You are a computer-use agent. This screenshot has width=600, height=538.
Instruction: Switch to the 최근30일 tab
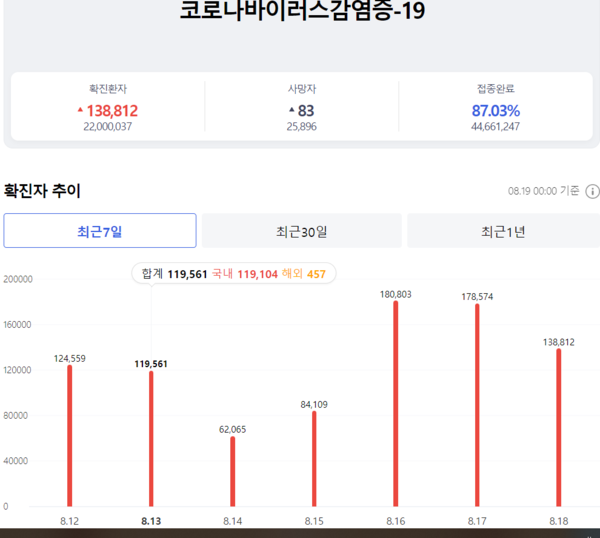[x=302, y=231]
